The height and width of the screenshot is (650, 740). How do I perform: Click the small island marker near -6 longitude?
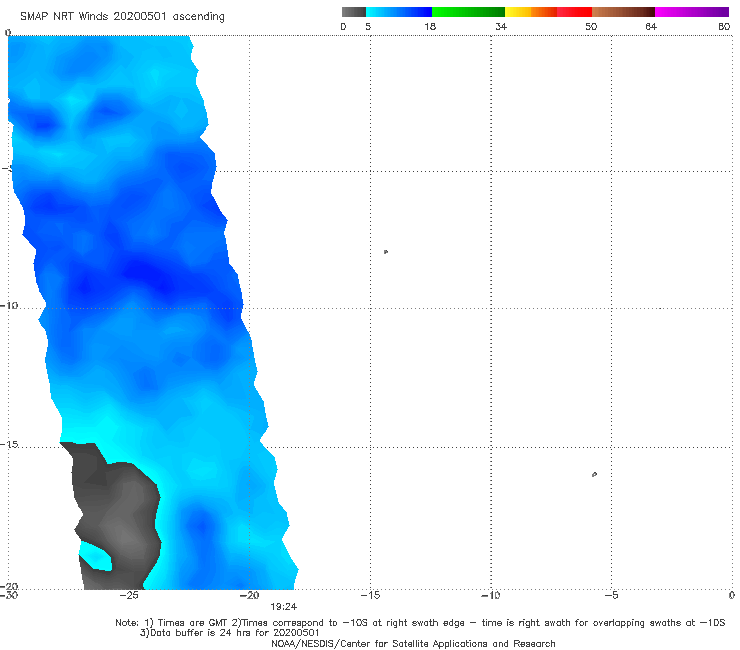(x=594, y=474)
